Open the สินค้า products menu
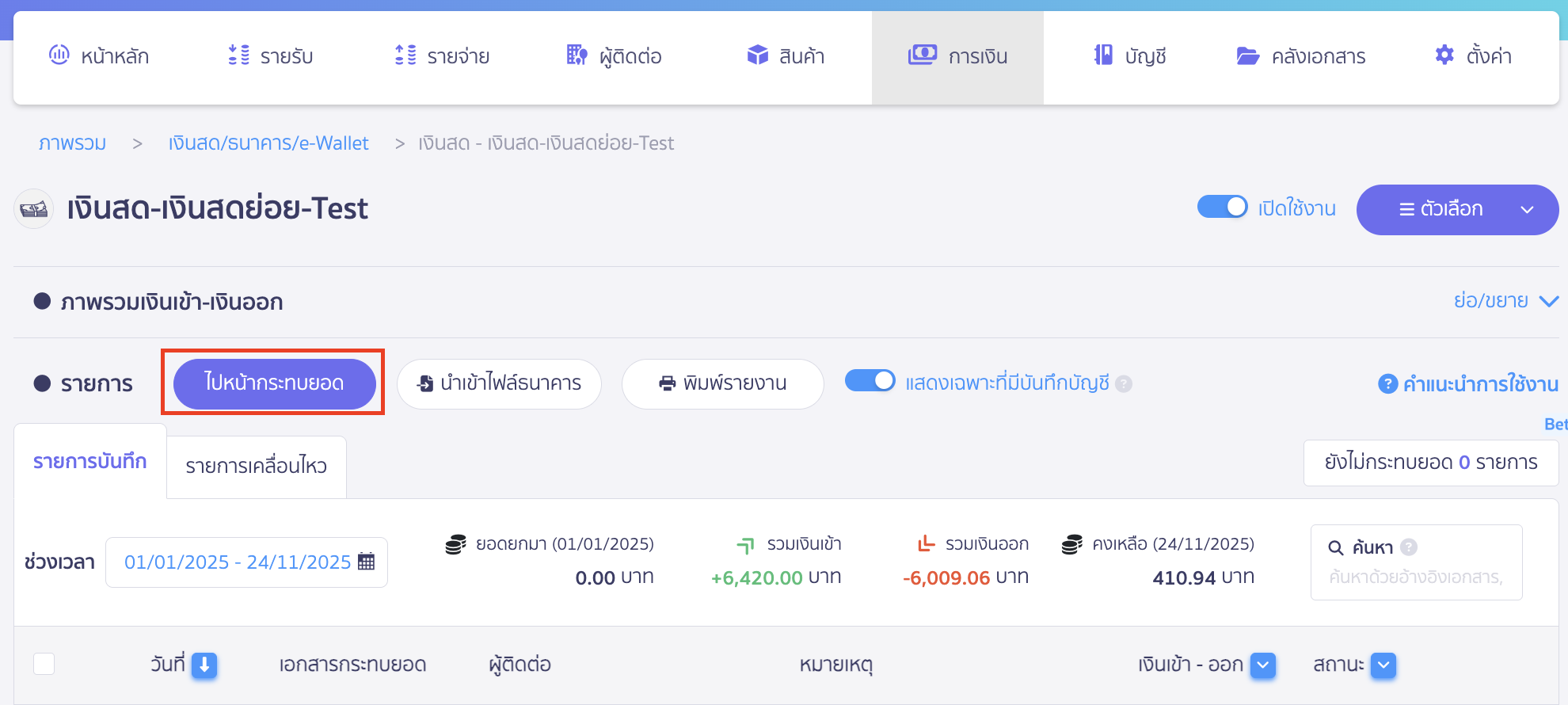Screen dimensions: 1568x705 [786, 56]
